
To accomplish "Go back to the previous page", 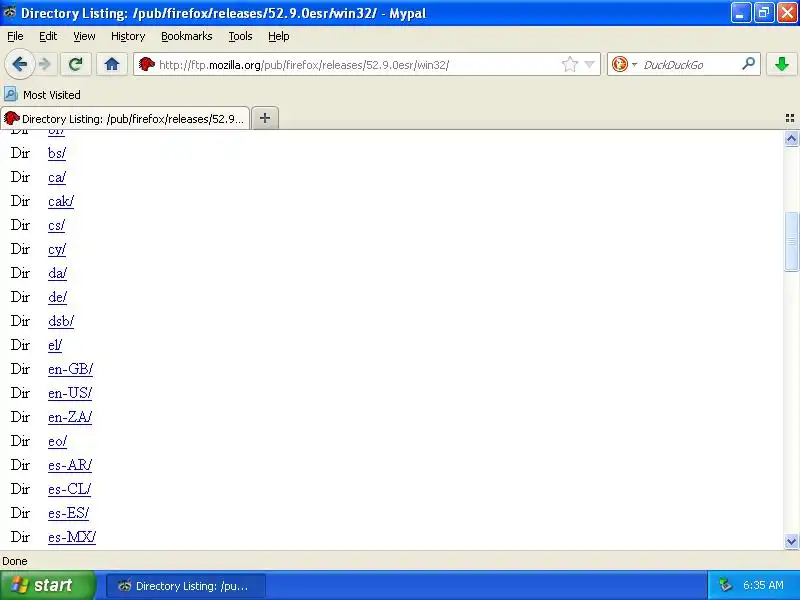I will click(20, 64).
